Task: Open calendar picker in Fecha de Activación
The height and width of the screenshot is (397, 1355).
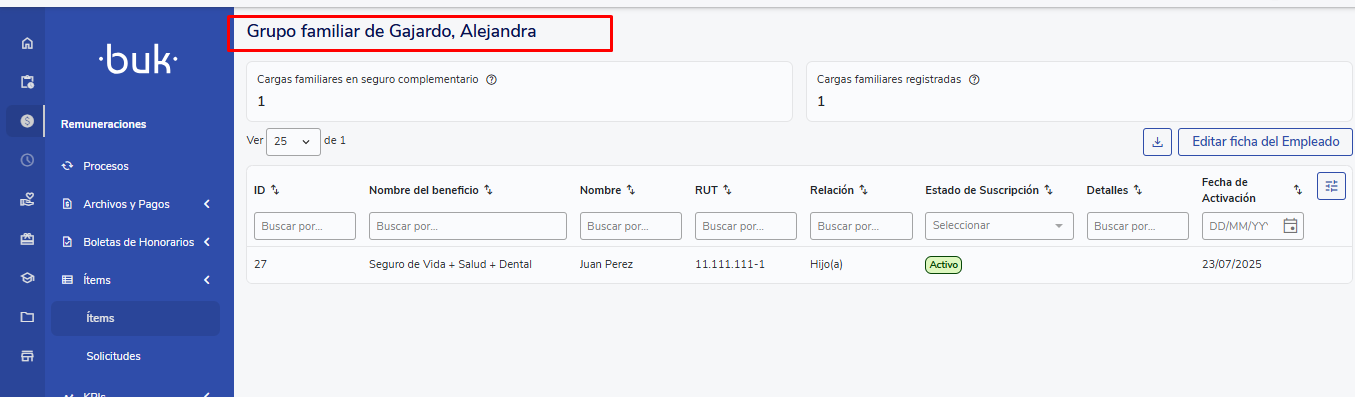Action: coord(1290,226)
